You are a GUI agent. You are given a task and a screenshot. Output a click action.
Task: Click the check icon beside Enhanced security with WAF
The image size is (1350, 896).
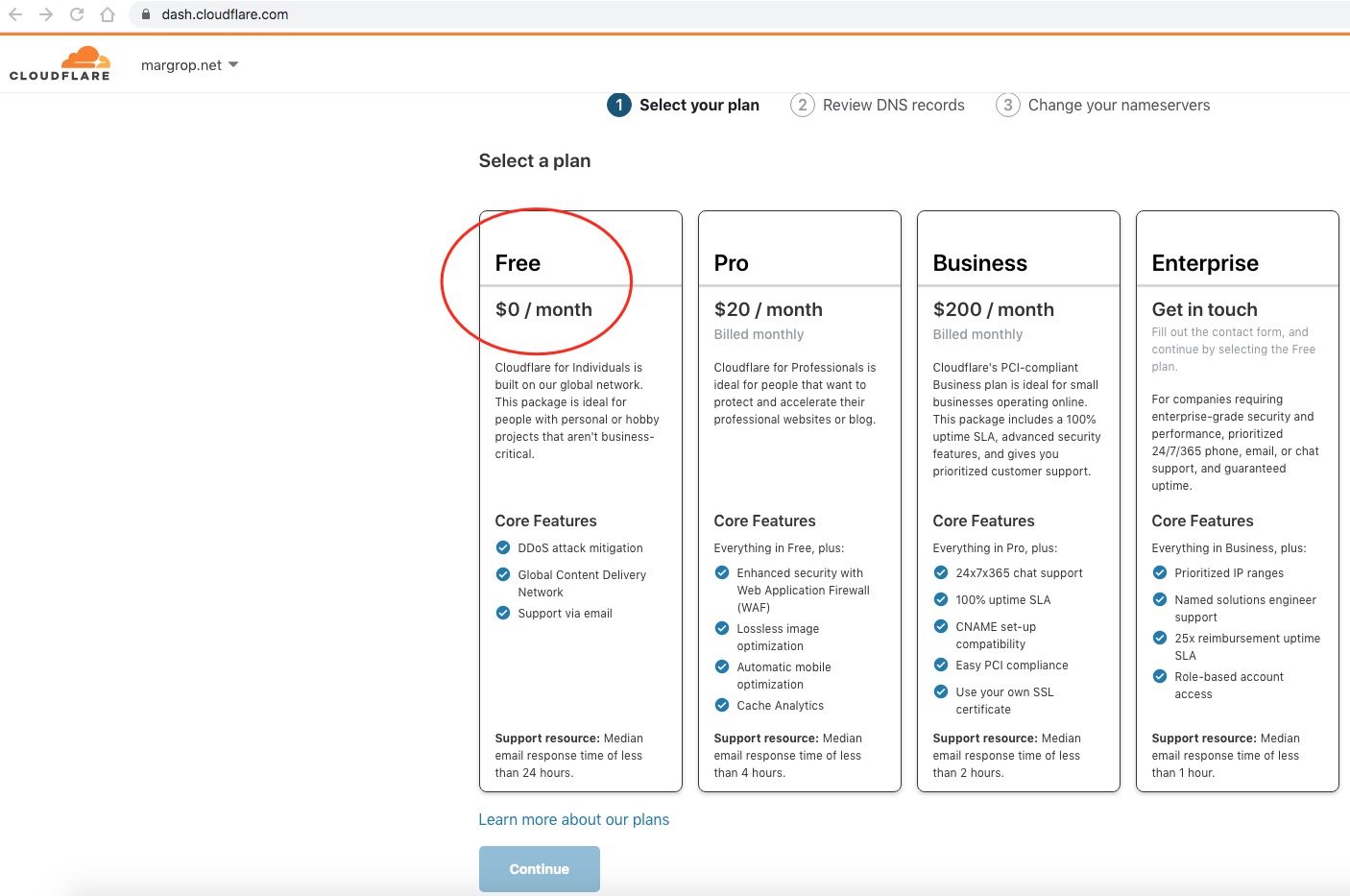[x=721, y=572]
